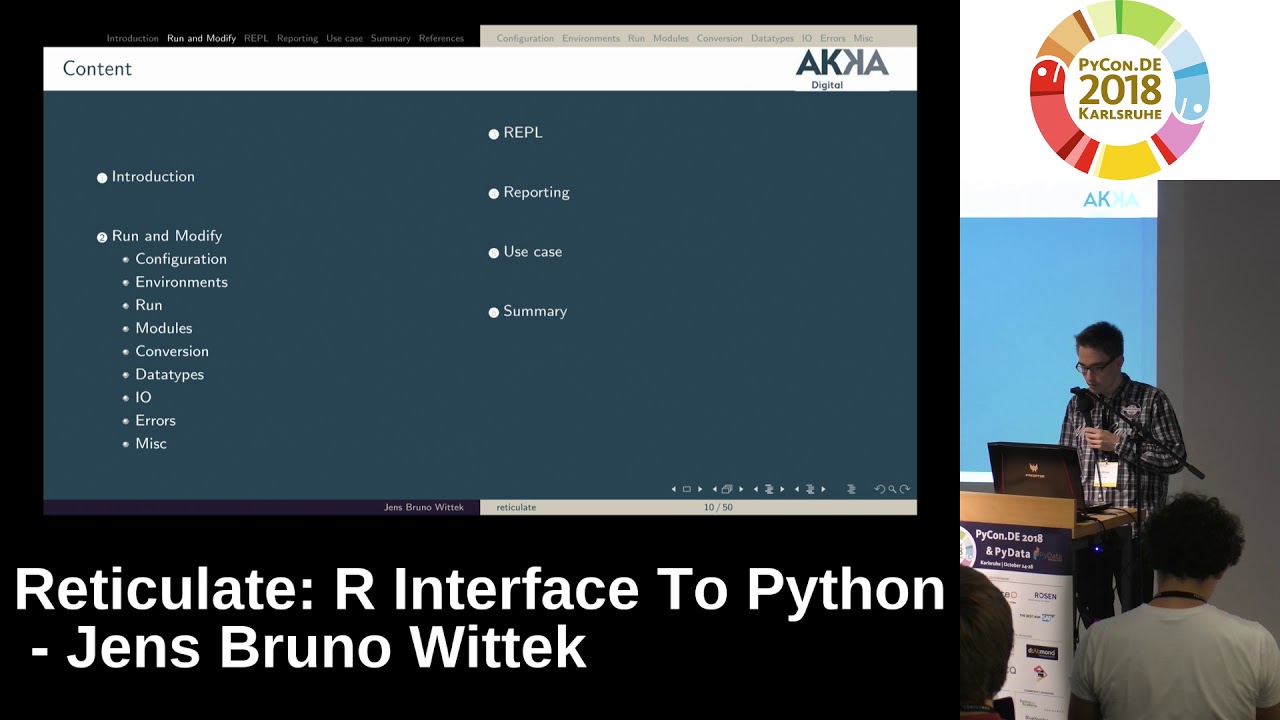
Task: Open Run and Modify in header navigation
Action: (201, 38)
